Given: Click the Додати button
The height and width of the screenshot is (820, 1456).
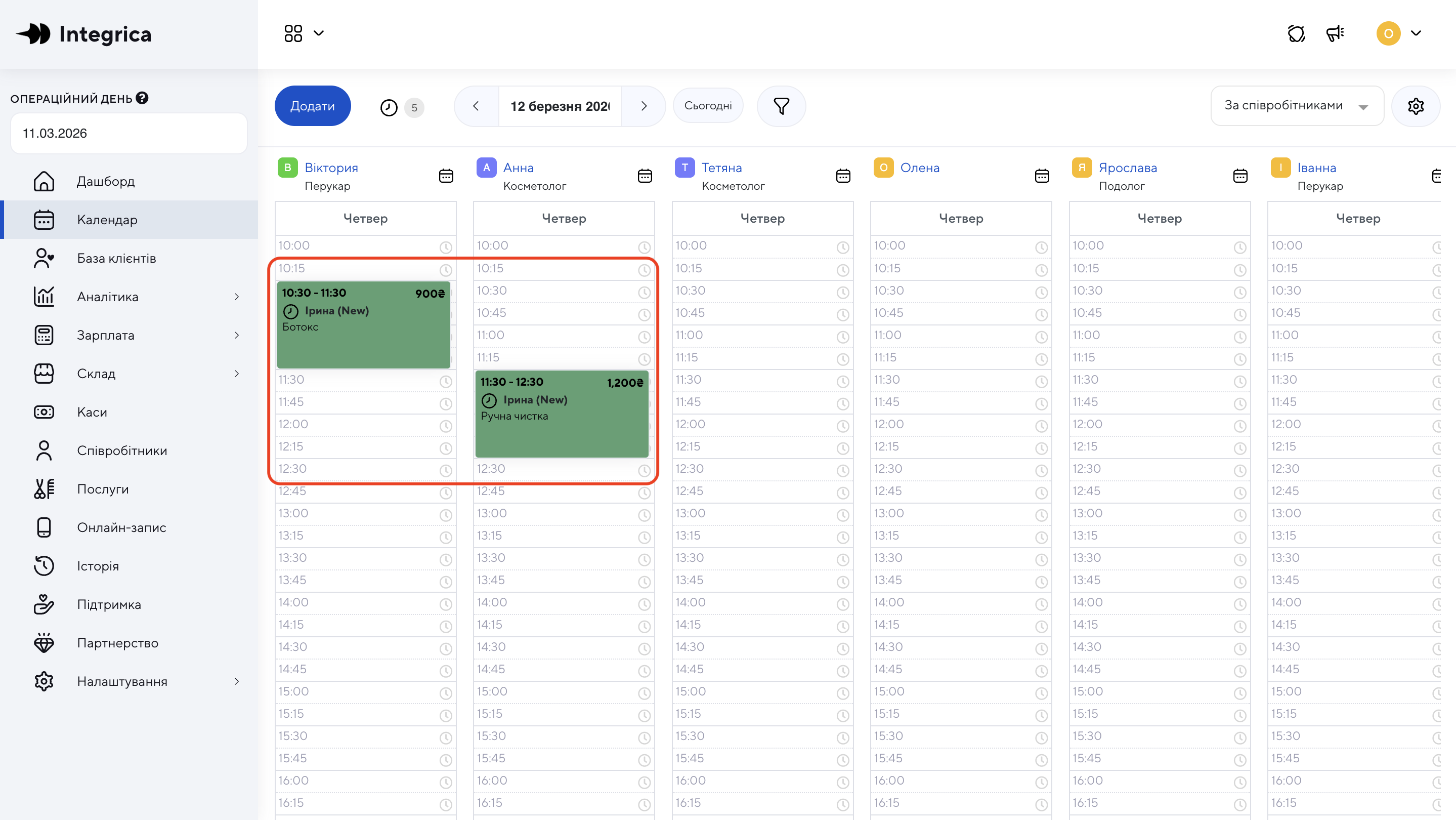Looking at the screenshot, I should tap(313, 106).
